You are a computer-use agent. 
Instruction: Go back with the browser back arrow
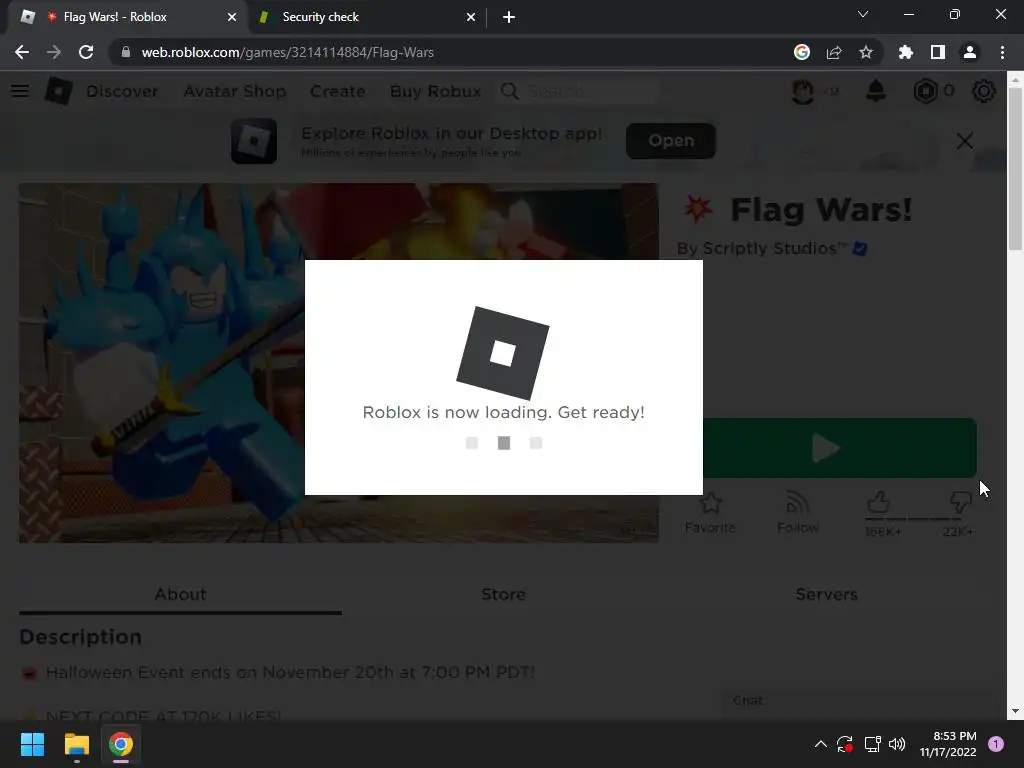click(22, 52)
